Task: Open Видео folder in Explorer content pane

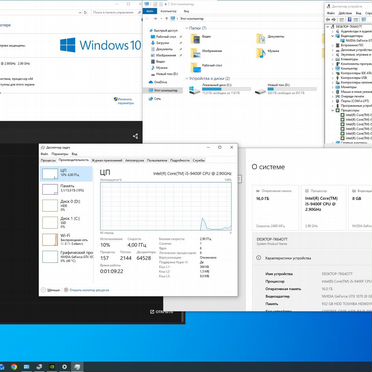Action: point(201,39)
